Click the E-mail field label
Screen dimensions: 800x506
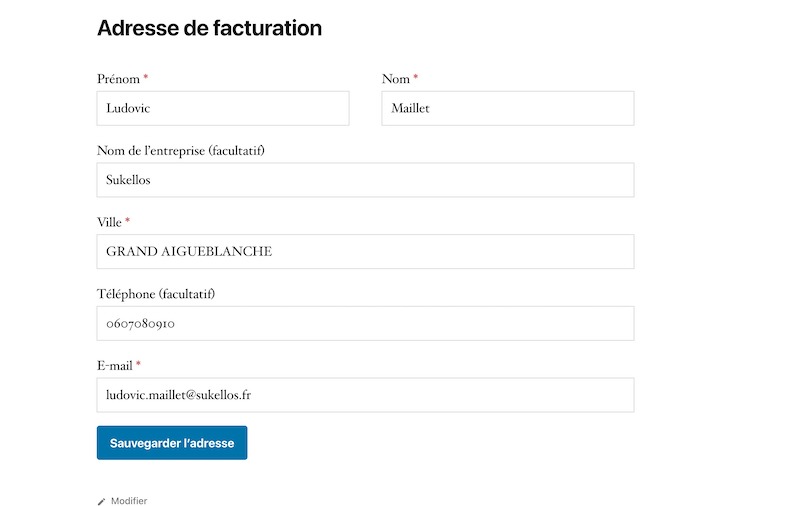(115, 366)
